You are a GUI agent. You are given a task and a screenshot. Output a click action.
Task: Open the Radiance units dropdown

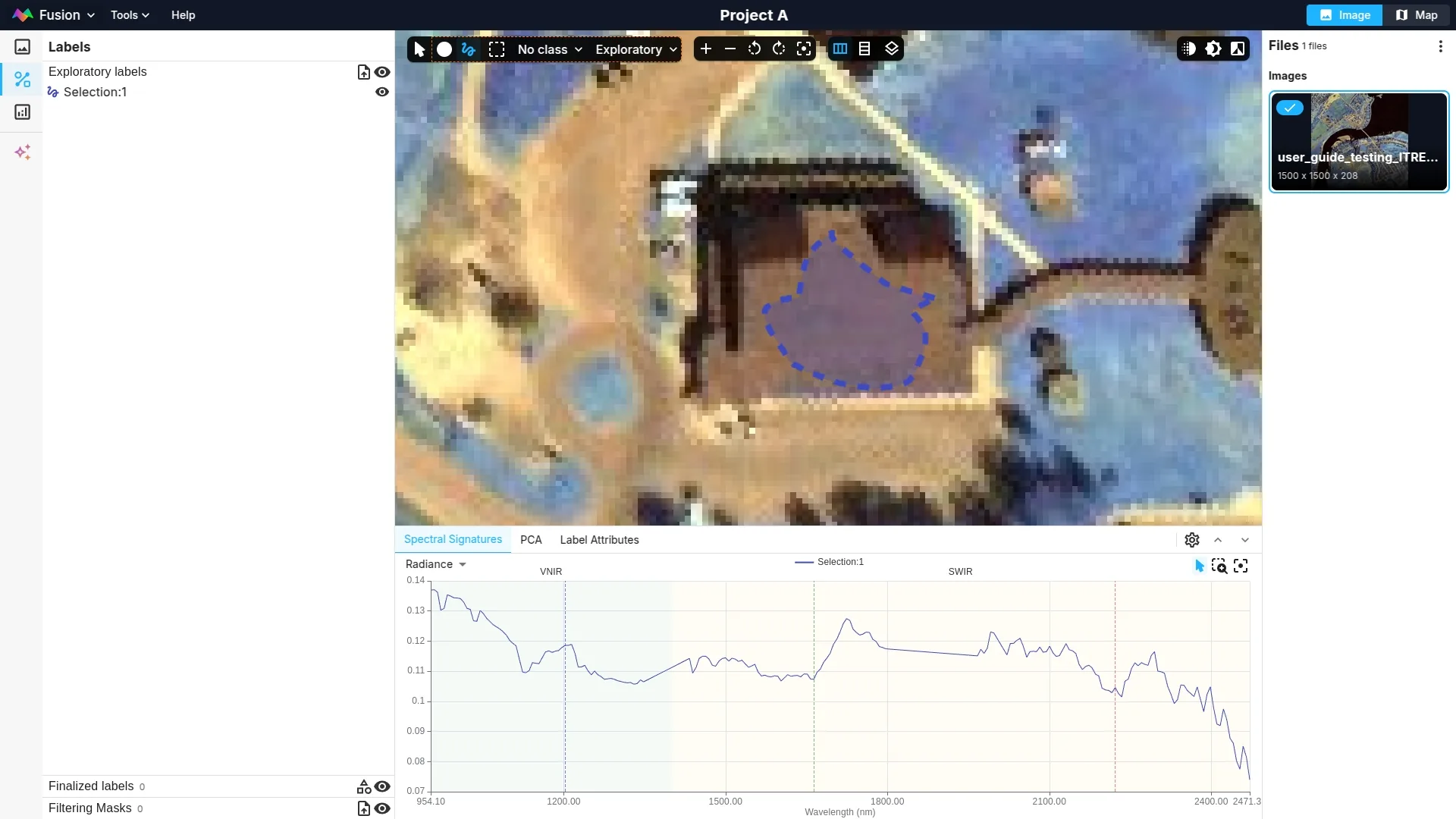point(436,564)
